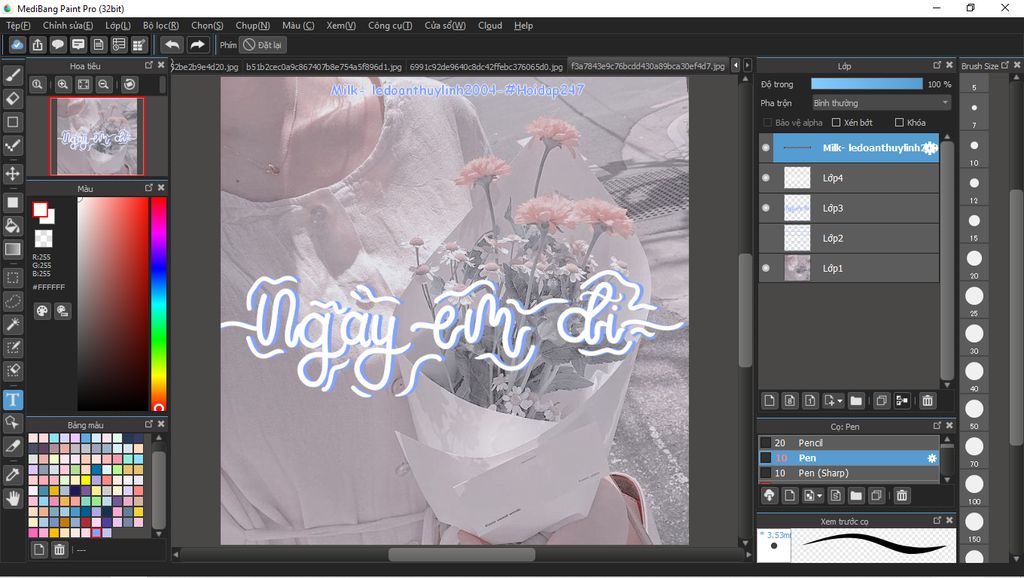Delete layer with trash icon in Lớp panel
The image size is (1024, 578).
coord(927,400)
